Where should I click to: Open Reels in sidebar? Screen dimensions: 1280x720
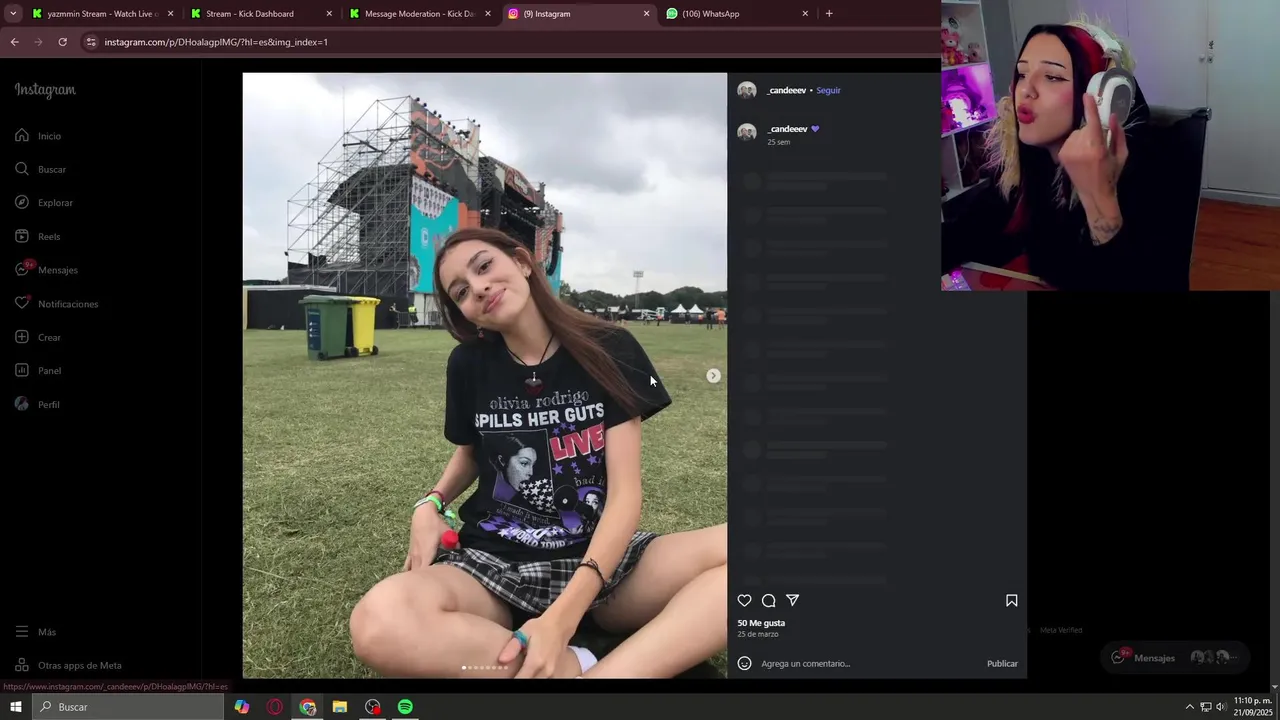point(38,237)
